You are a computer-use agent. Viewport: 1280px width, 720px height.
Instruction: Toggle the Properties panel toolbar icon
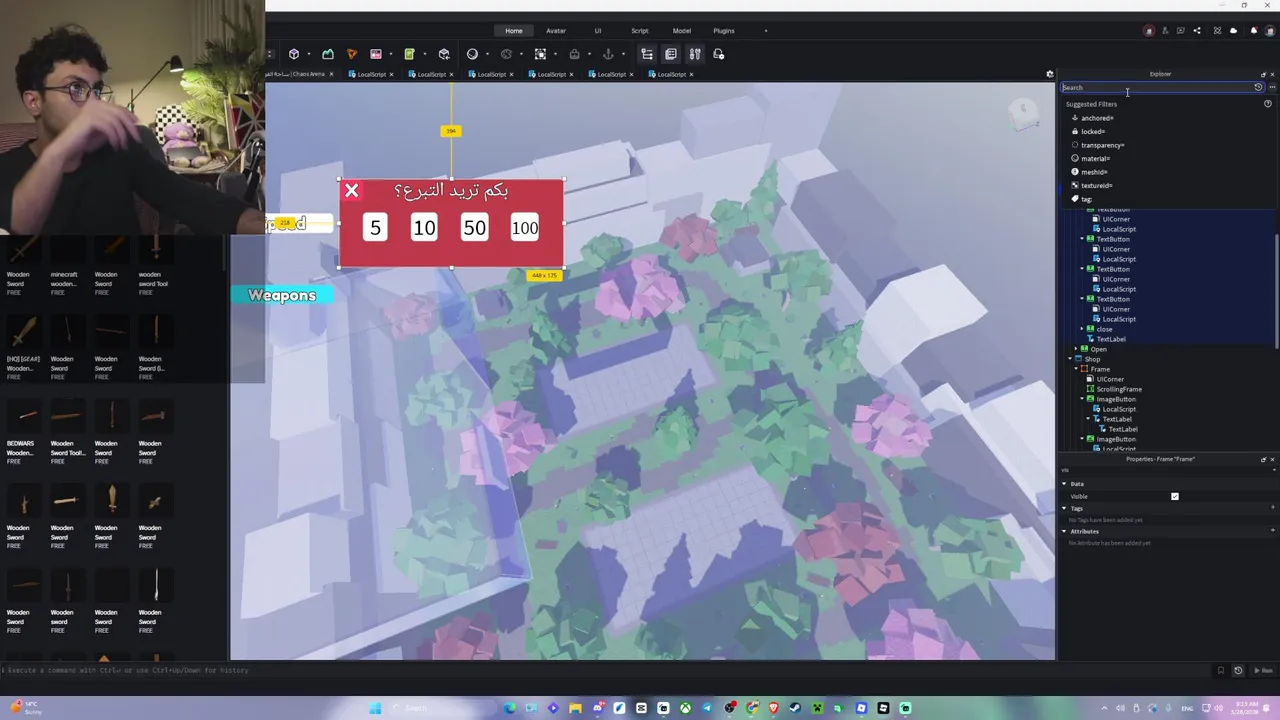click(671, 54)
